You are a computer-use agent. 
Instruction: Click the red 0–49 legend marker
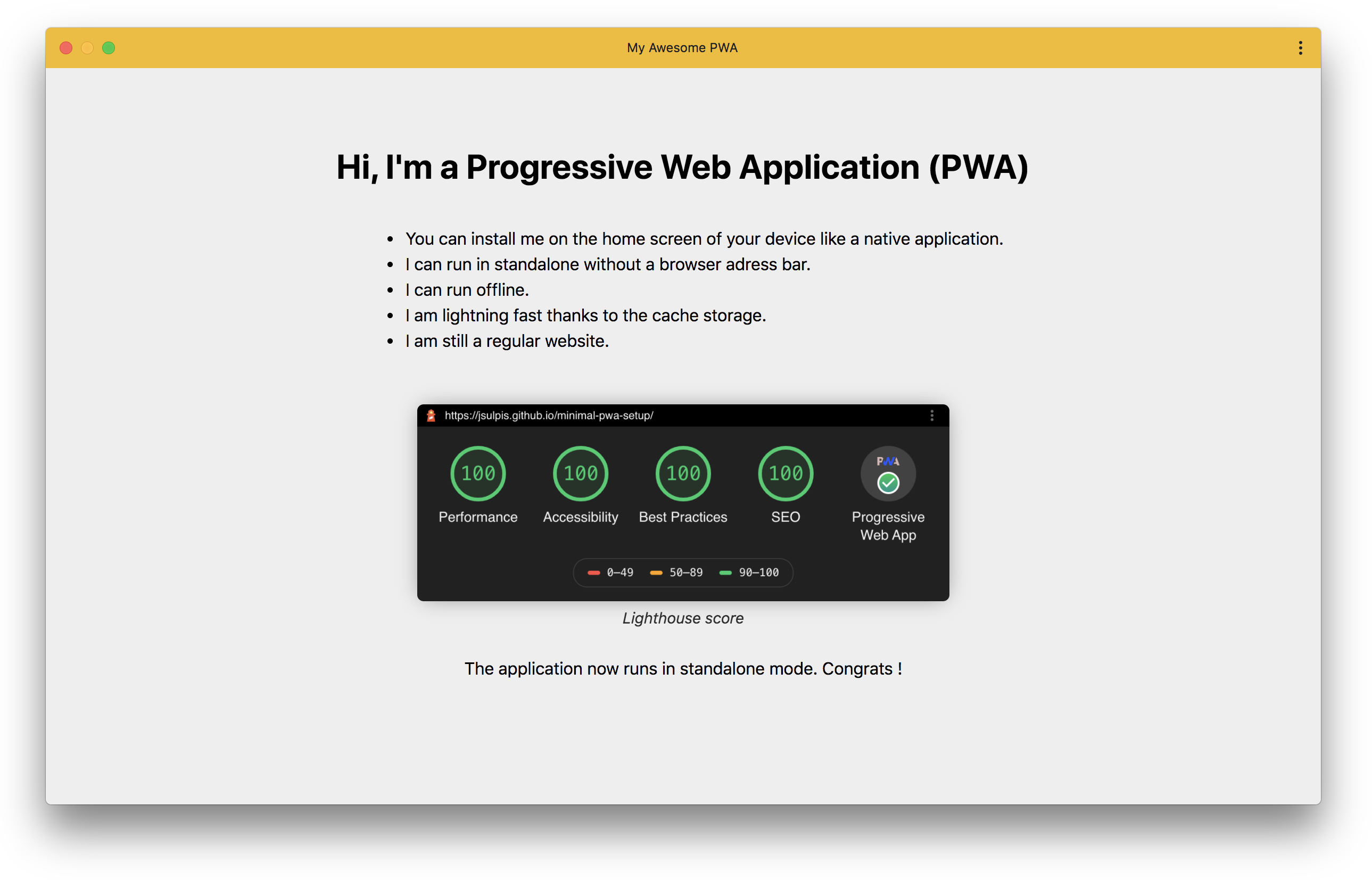tap(593, 572)
